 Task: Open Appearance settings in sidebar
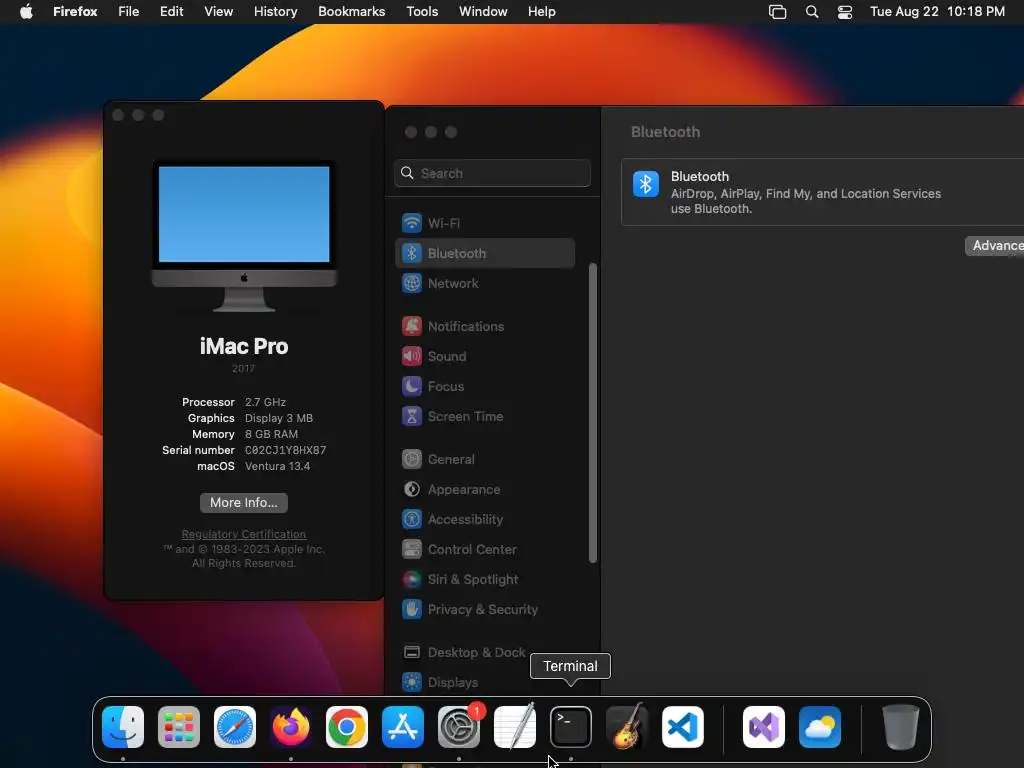click(485, 490)
